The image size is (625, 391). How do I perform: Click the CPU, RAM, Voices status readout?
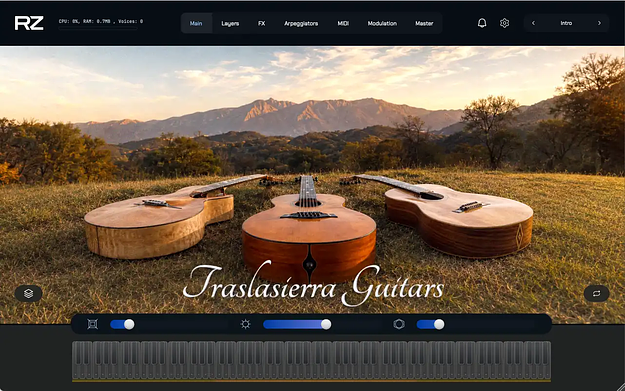pos(101,22)
